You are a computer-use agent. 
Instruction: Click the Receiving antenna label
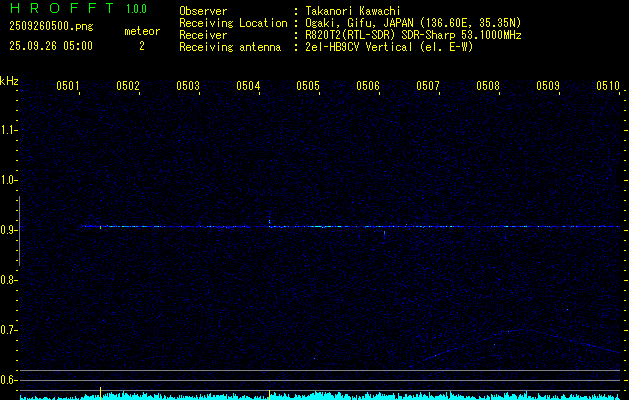230,47
